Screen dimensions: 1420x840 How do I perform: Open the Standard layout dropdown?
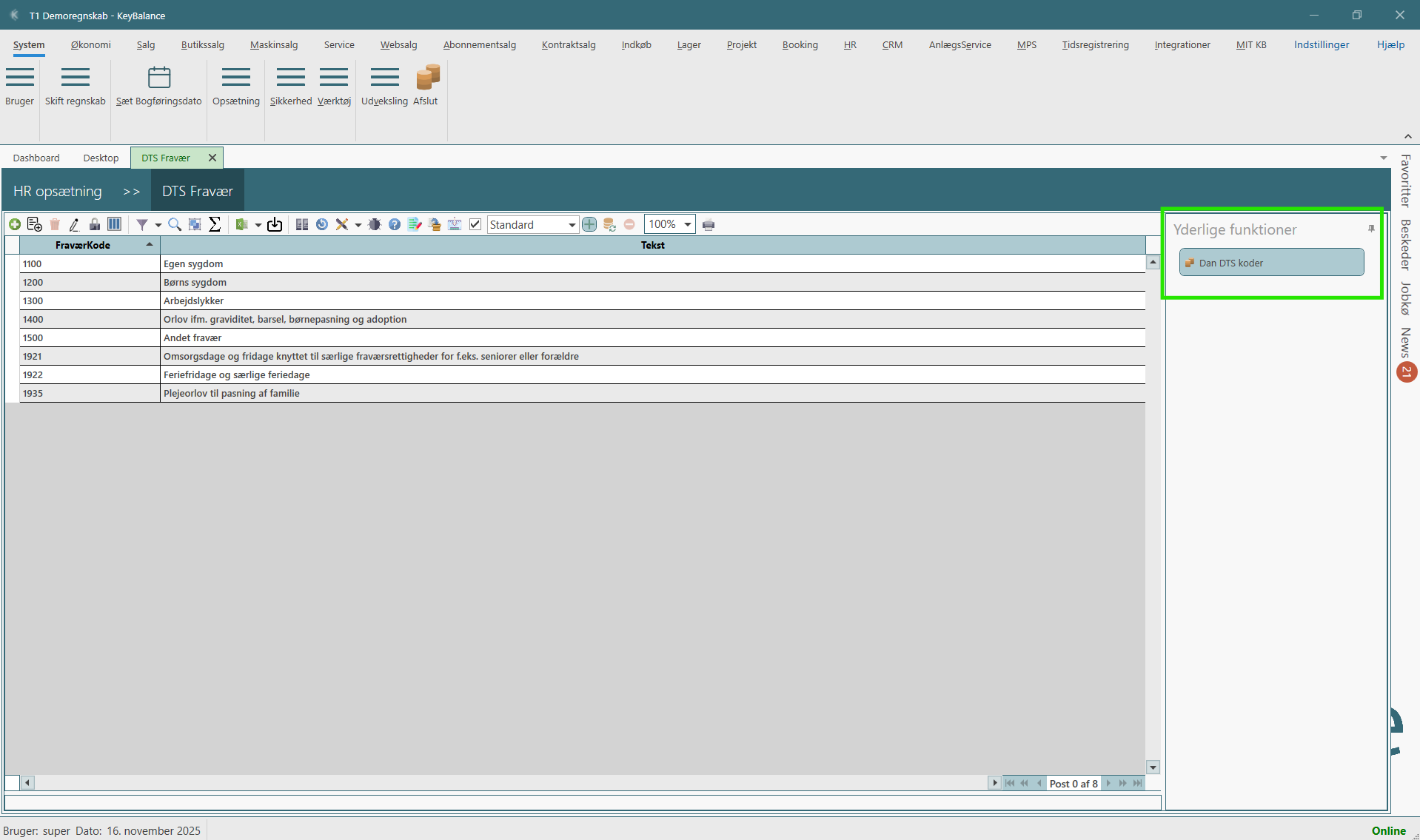point(572,225)
